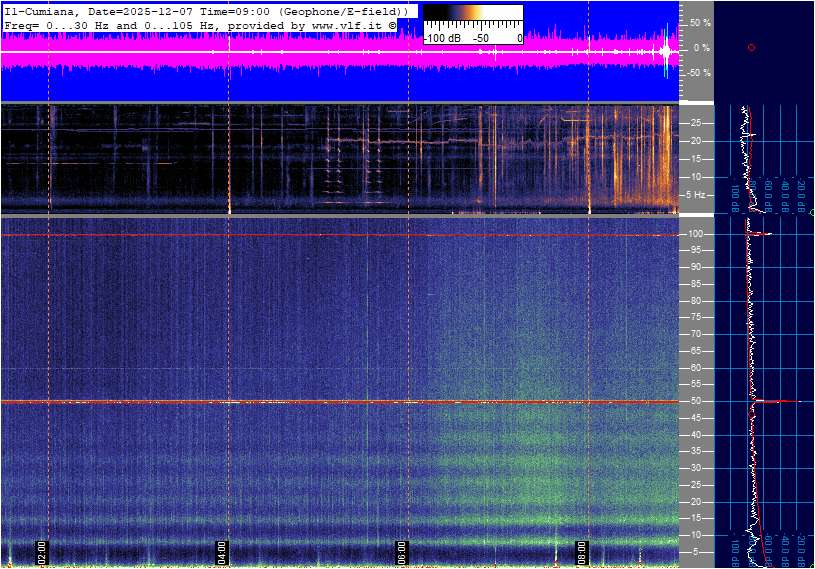Click the 0 % amplitude axis label
815x569 pixels.
click(x=701, y=47)
